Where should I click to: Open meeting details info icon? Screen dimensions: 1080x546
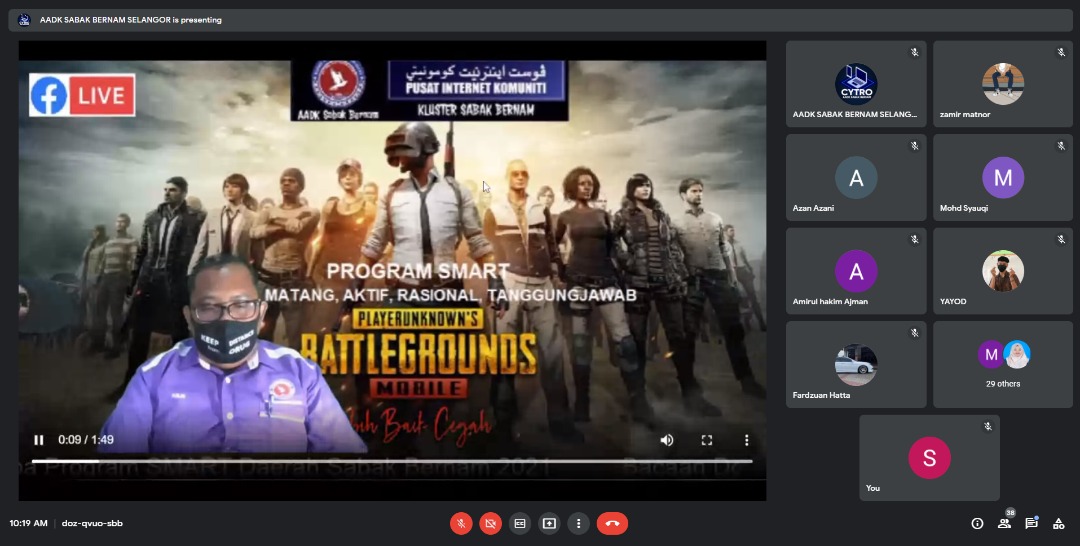[x=977, y=523]
